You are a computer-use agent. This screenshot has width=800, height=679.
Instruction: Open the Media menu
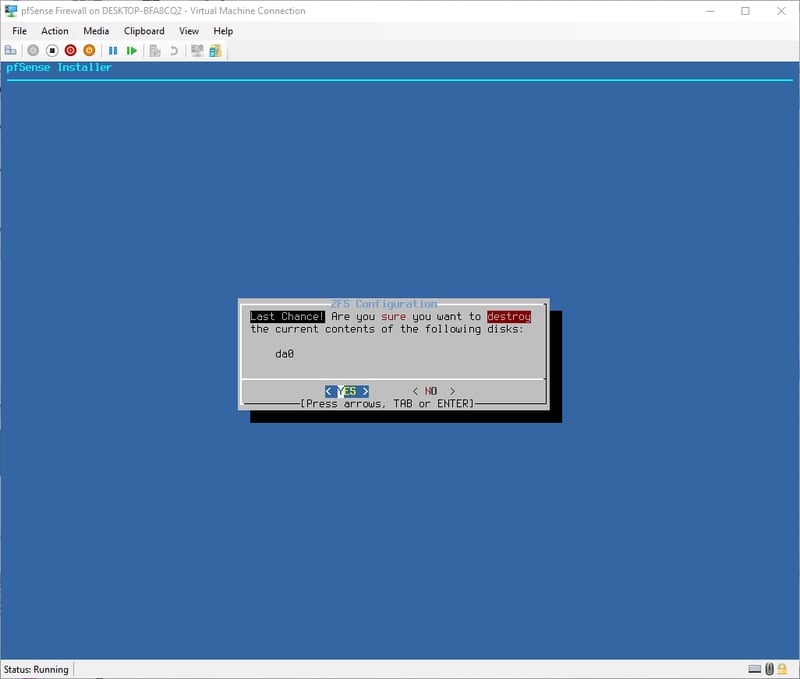(96, 31)
